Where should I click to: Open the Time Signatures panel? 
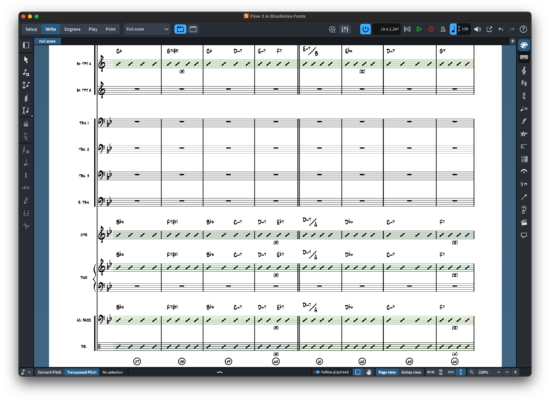coord(524,96)
